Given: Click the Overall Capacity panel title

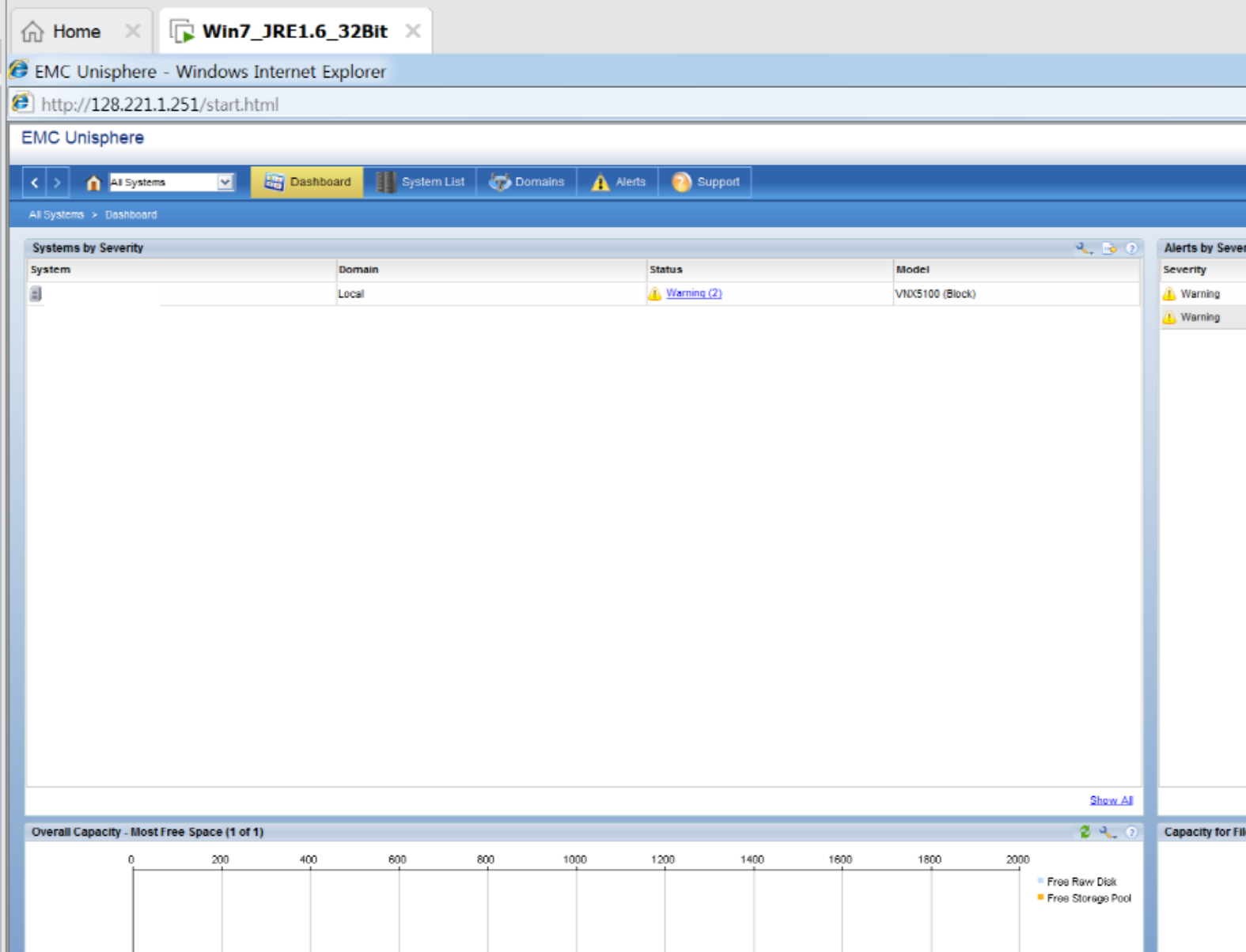Looking at the screenshot, I should (x=147, y=832).
